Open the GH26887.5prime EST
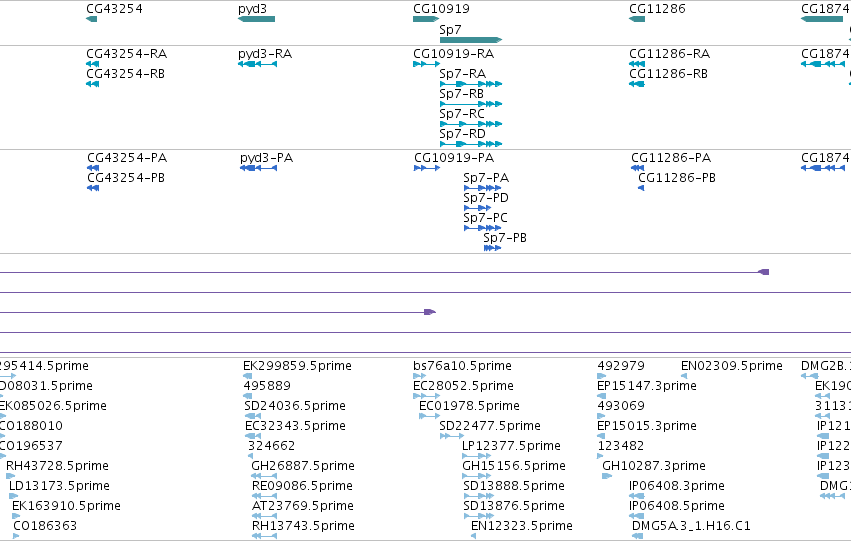Image resolution: width=851 pixels, height=541 pixels. click(x=303, y=466)
